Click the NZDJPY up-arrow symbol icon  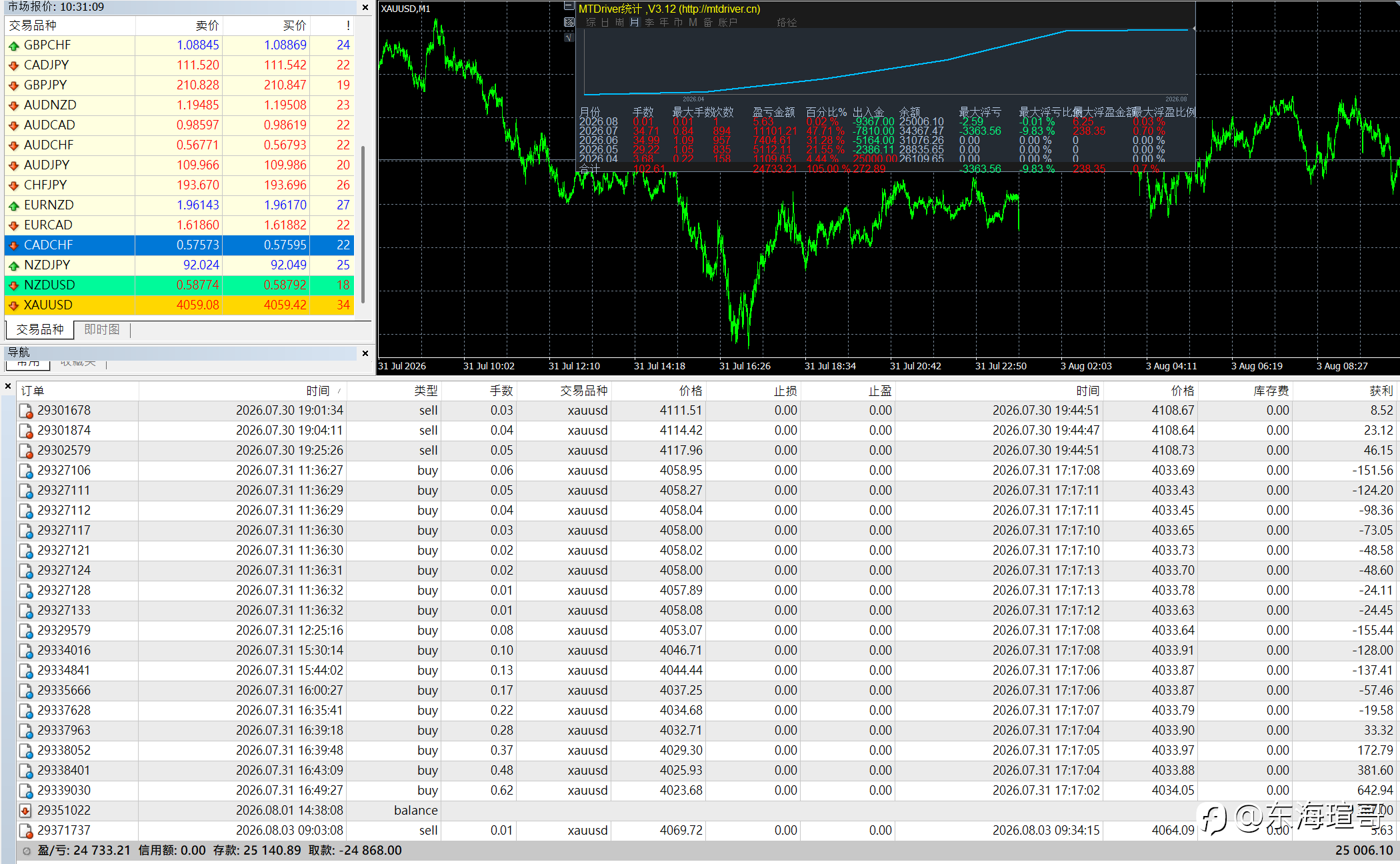13,265
